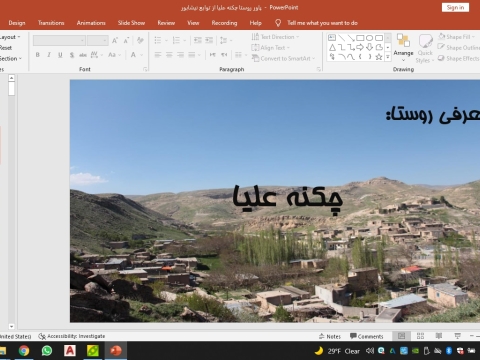Open the Align Text dropdown
Image resolution: width=480 pixels, height=360 pixels.
[x=270, y=48]
